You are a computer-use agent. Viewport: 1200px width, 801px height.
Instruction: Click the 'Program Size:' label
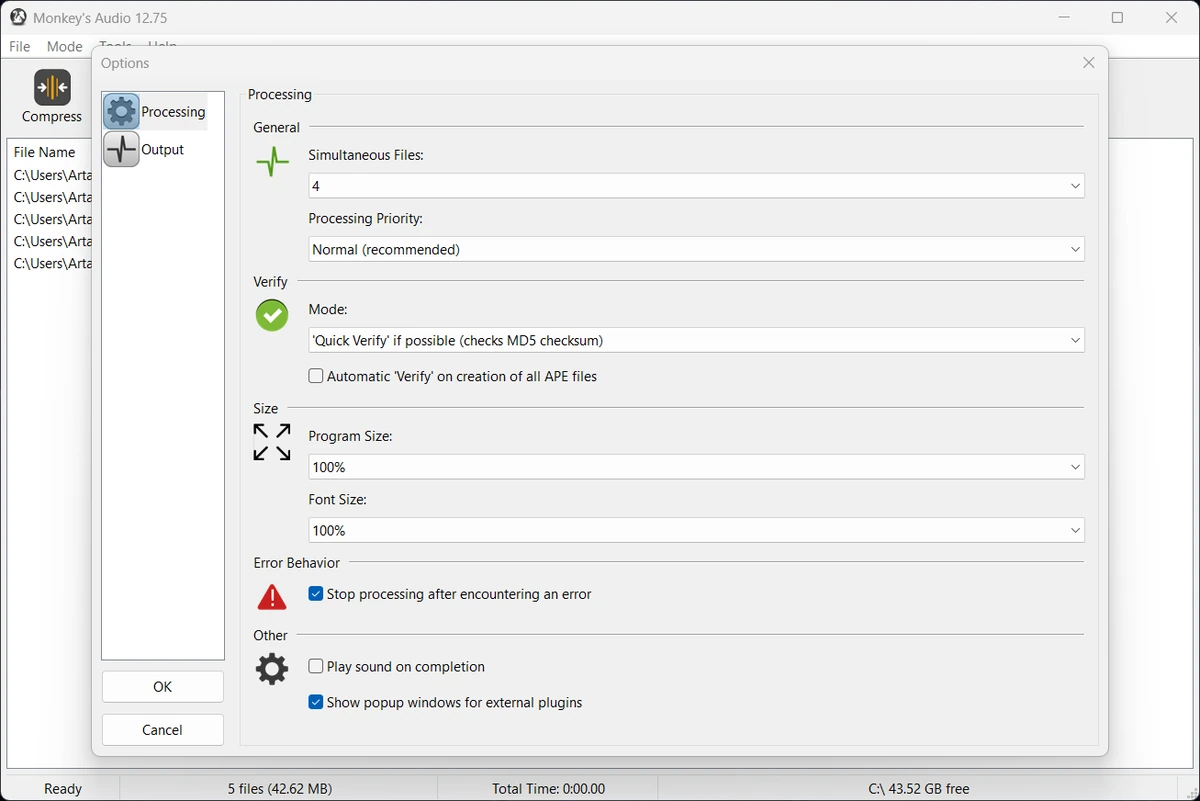[x=350, y=436]
